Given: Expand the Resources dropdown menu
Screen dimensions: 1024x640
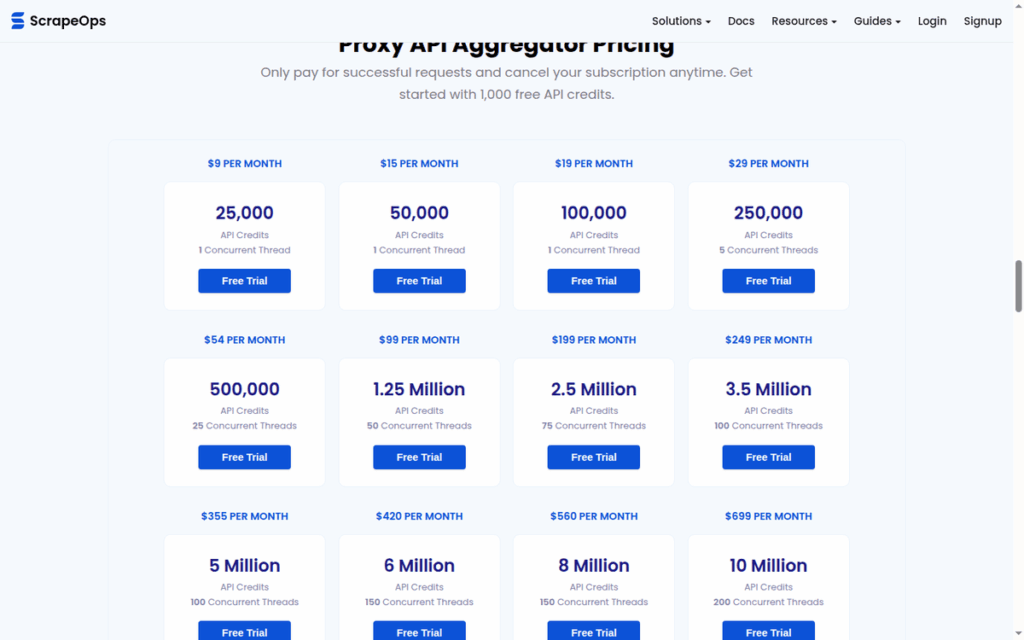Looking at the screenshot, I should (x=804, y=21).
